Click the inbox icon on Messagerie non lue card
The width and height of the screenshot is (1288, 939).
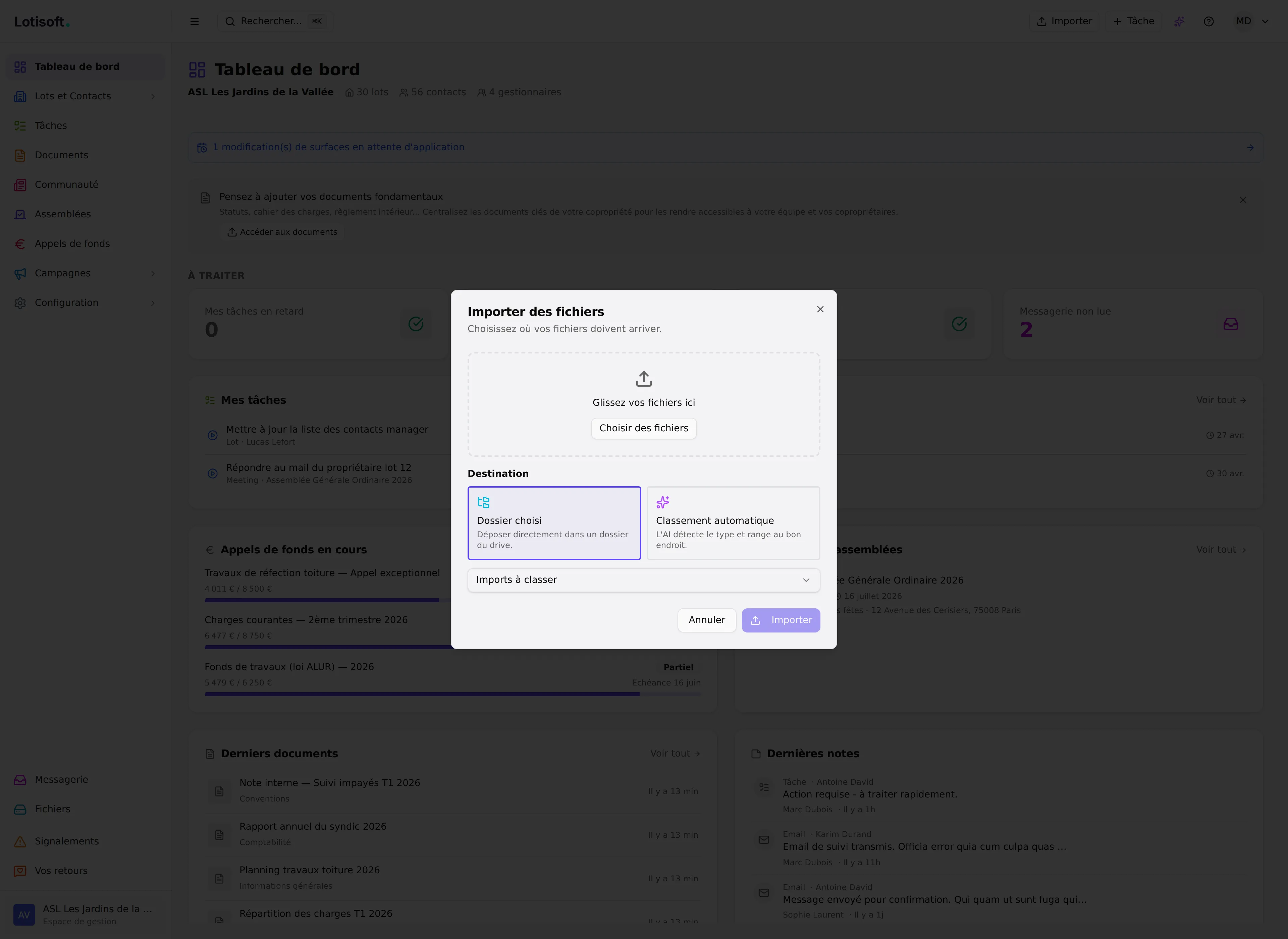pyautogui.click(x=1231, y=324)
